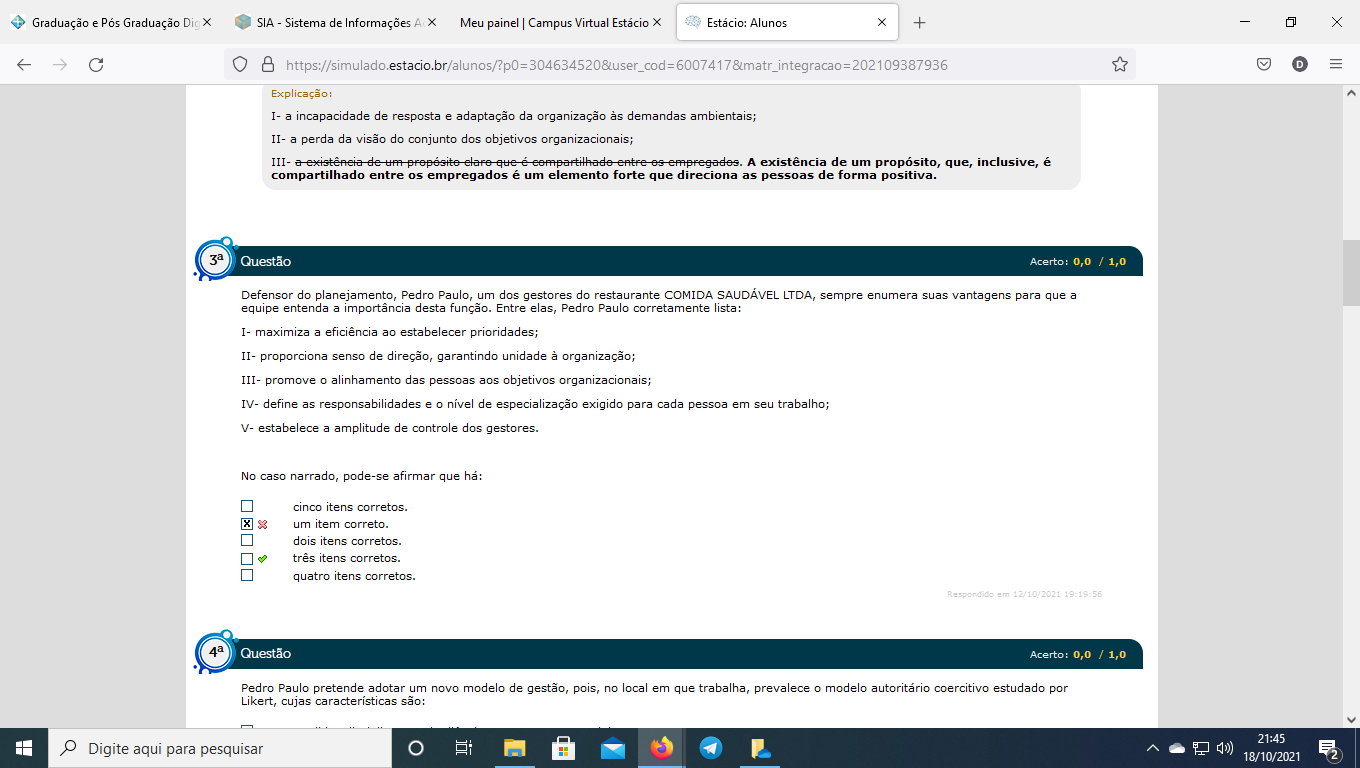The height and width of the screenshot is (768, 1360).
Task: Close the Estácio: Alunos tab
Action: coord(882,22)
